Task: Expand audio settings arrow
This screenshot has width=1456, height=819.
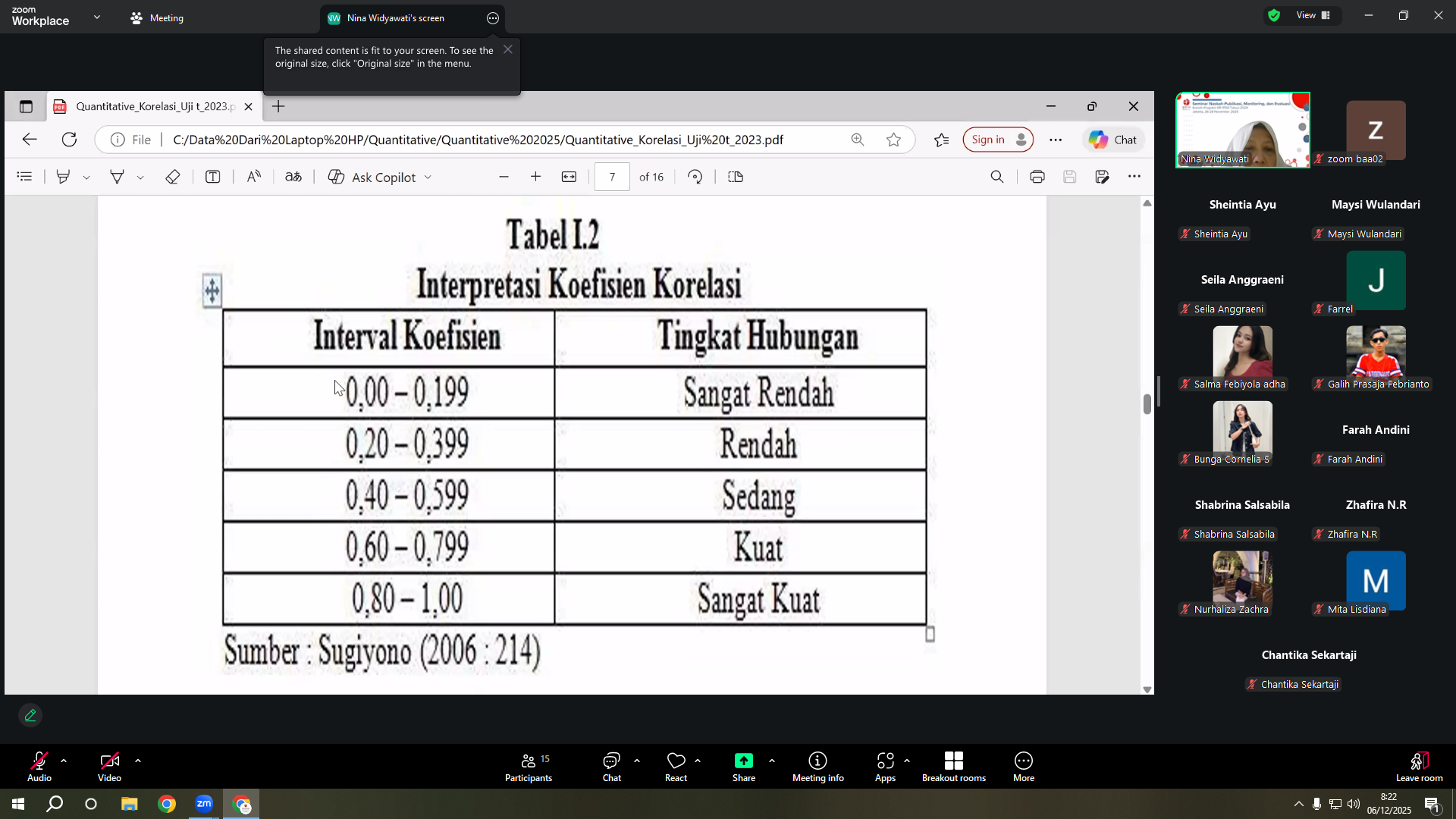Action: pos(64,761)
